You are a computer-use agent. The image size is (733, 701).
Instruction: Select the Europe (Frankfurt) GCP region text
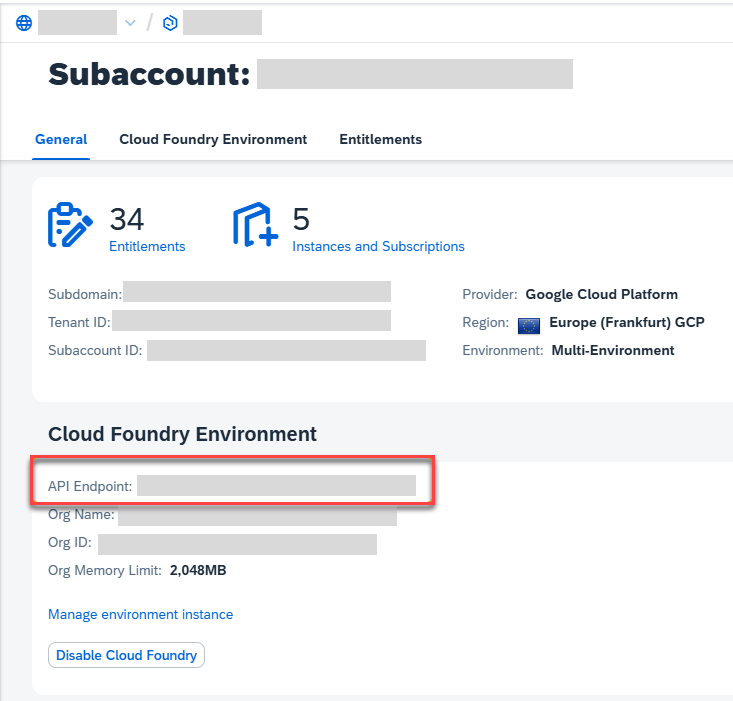pos(627,322)
